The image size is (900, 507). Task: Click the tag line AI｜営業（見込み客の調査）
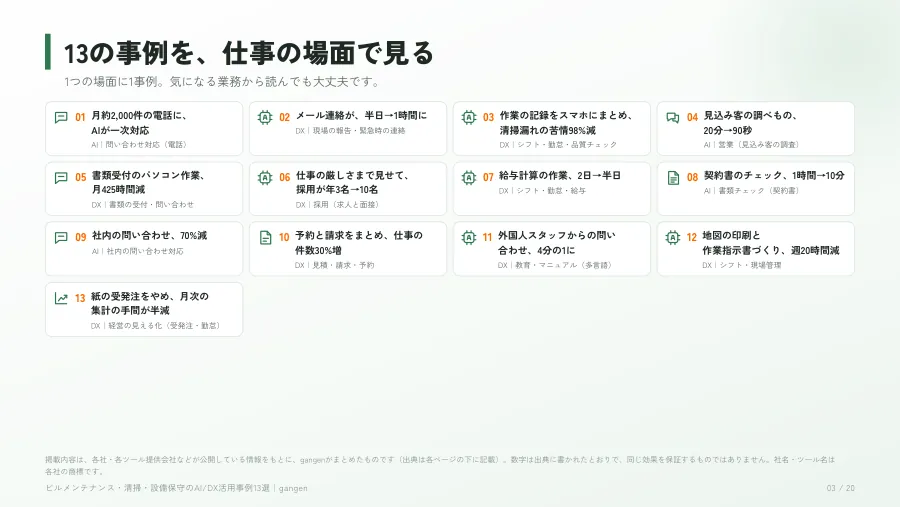click(x=751, y=145)
